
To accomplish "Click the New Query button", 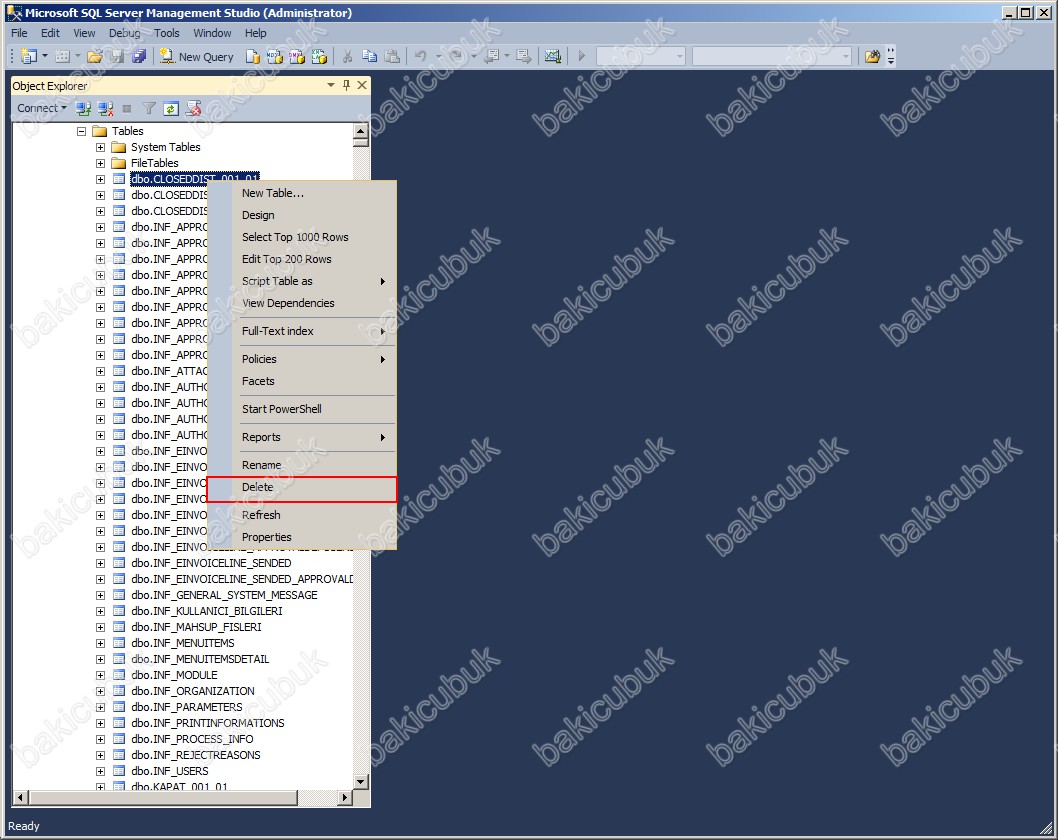I will pyautogui.click(x=196, y=57).
